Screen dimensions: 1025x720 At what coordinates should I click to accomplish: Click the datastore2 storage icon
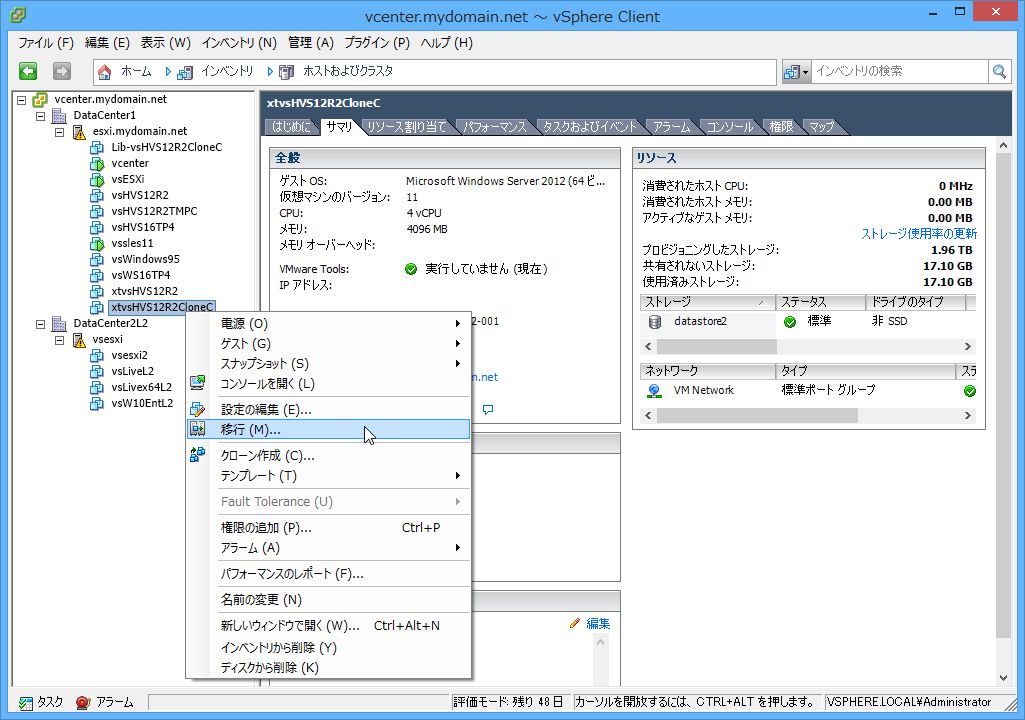pyautogui.click(x=654, y=322)
